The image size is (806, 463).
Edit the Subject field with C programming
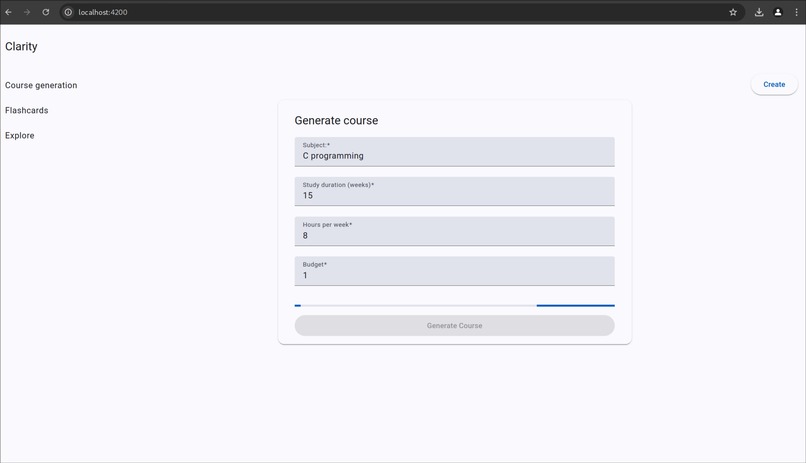tap(454, 152)
